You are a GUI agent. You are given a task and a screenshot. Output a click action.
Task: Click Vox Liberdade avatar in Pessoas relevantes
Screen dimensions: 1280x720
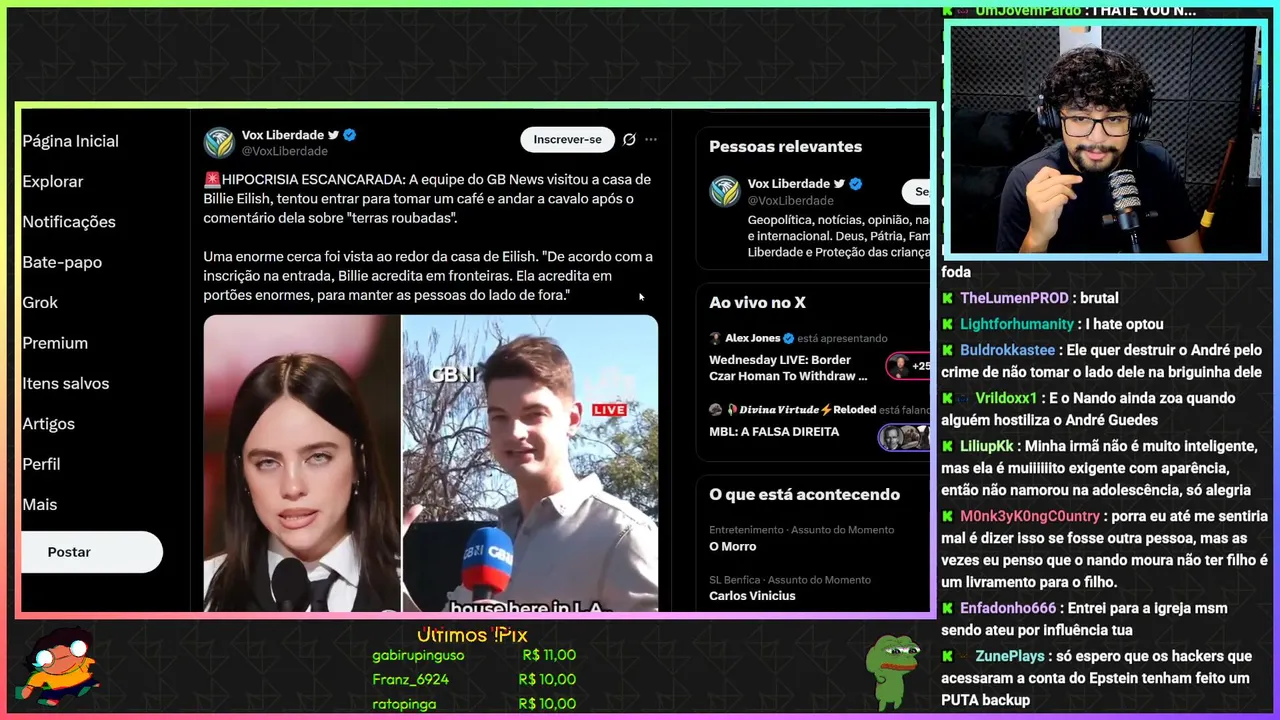[x=725, y=191]
